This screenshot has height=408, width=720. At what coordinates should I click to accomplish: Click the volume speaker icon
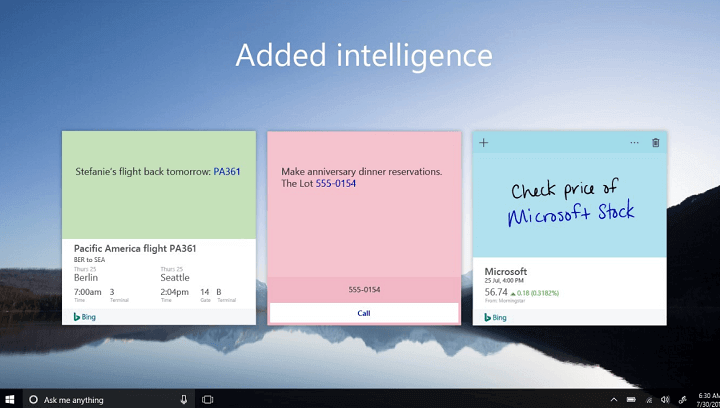click(665, 400)
